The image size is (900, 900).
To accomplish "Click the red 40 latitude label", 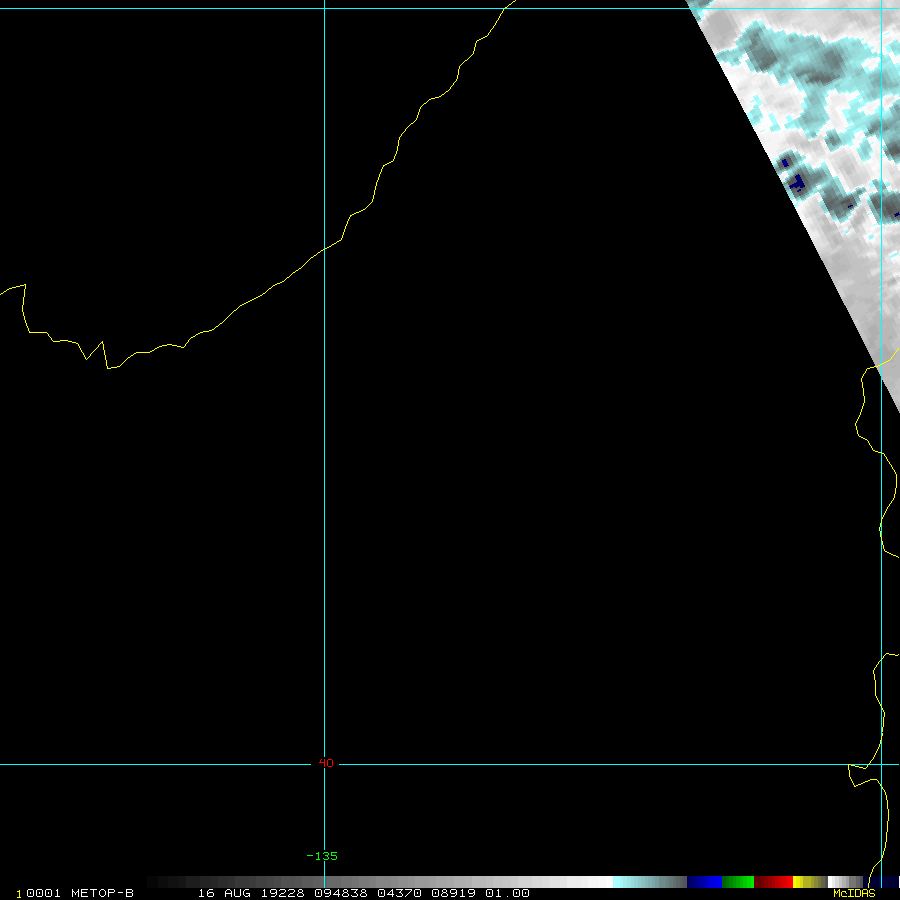I will (326, 763).
